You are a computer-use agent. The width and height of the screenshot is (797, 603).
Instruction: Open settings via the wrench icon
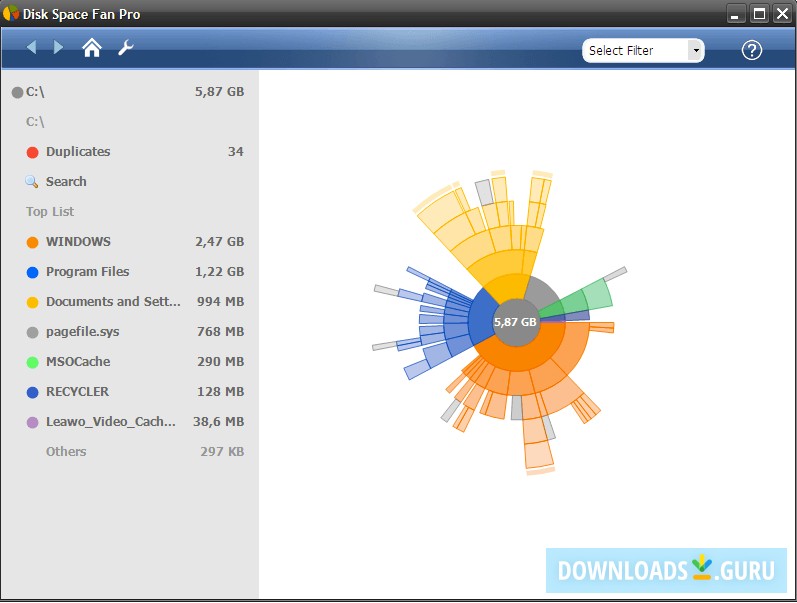[x=126, y=48]
